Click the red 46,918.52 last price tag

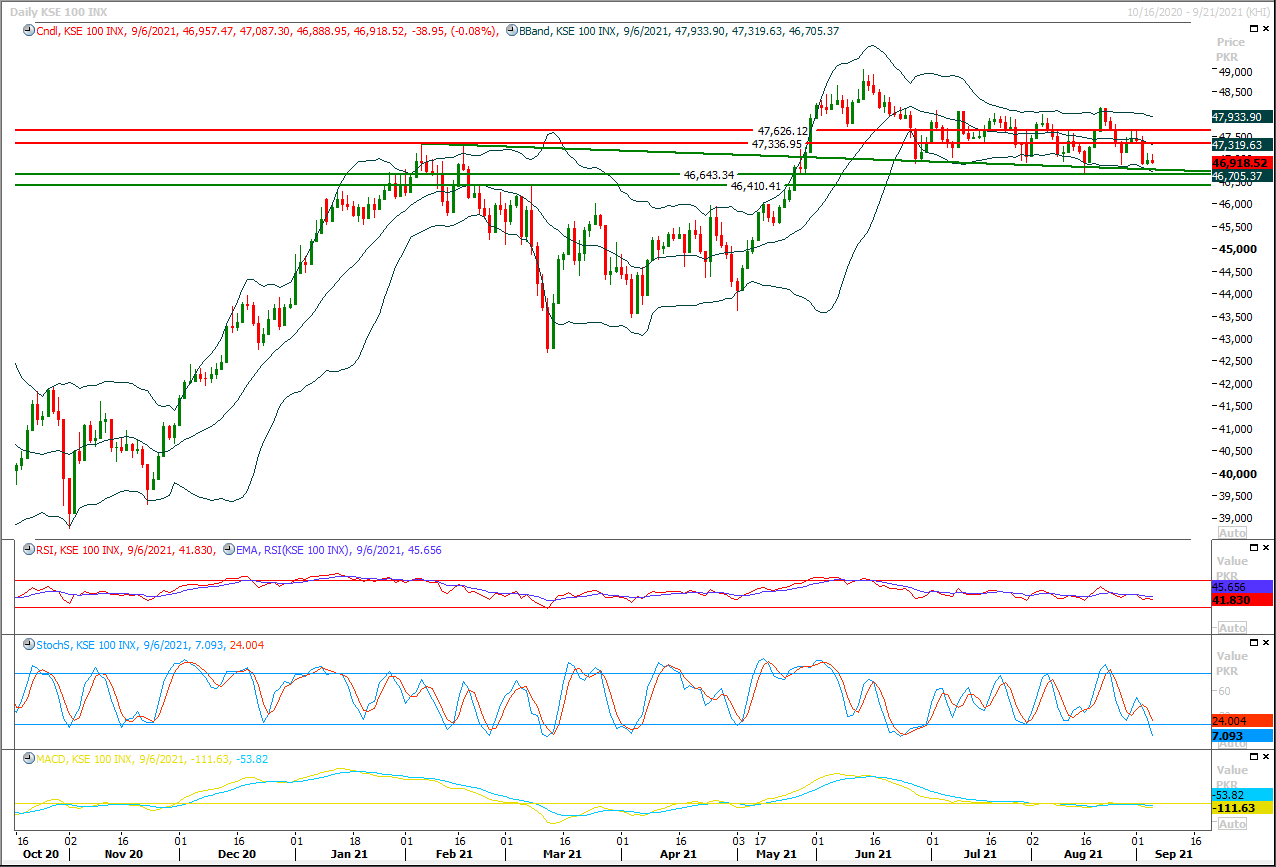[1241, 163]
